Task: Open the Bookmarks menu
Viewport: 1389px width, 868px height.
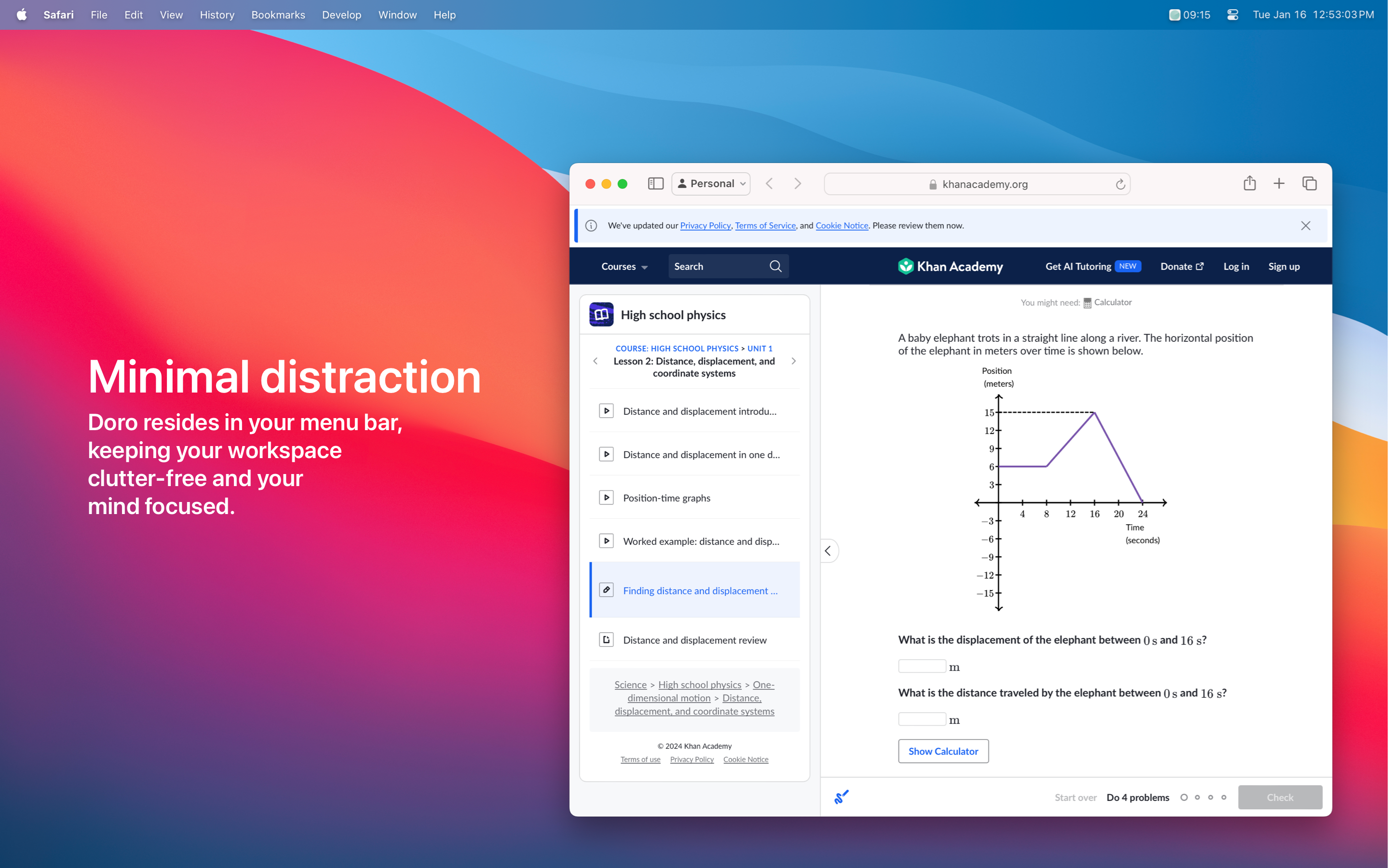Action: coord(278,14)
